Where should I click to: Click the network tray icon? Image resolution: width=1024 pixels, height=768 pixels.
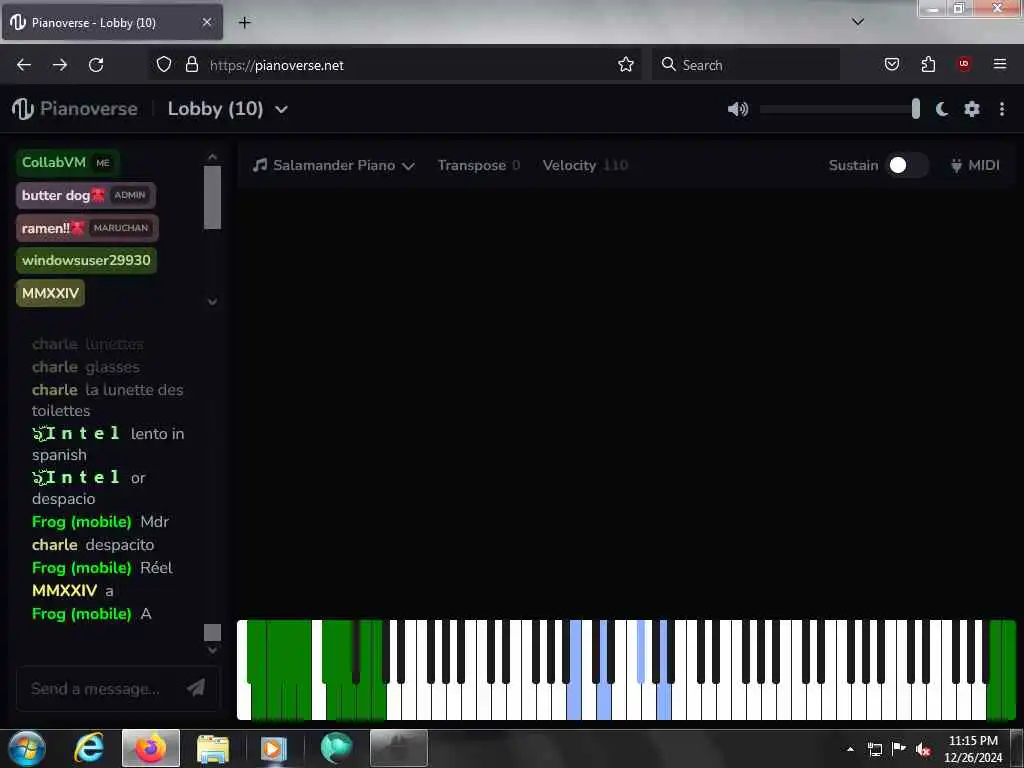coord(874,749)
